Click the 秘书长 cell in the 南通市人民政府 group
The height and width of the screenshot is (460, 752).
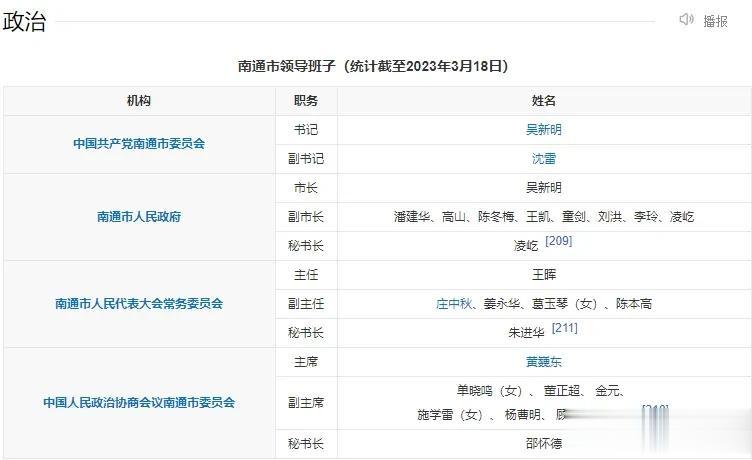306,246
